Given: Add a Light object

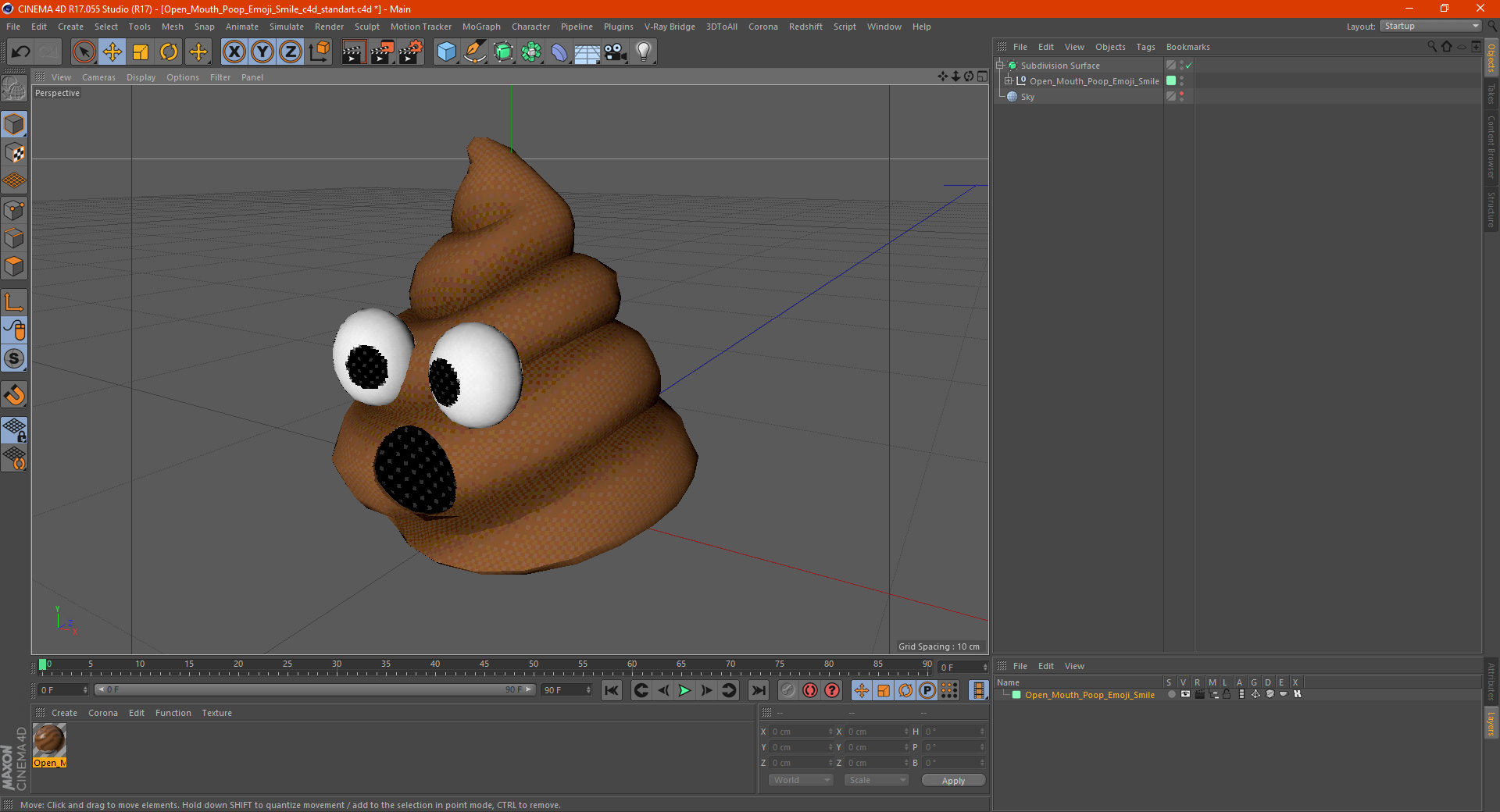Looking at the screenshot, I should pyautogui.click(x=644, y=52).
